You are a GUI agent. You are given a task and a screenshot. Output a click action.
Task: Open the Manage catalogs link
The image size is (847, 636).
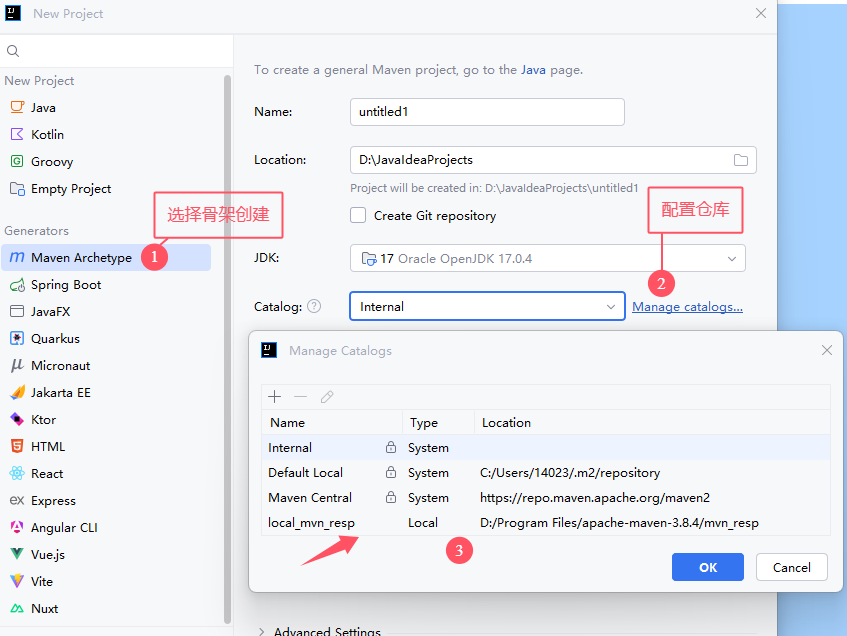pyautogui.click(x=687, y=307)
